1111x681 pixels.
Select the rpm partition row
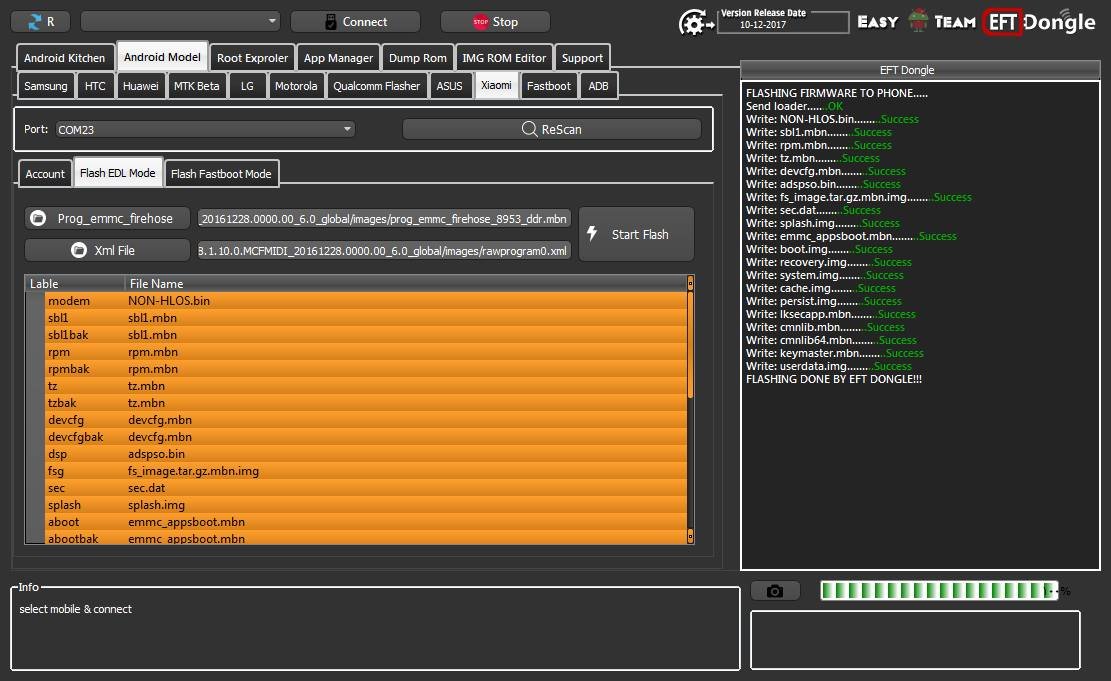[366, 351]
